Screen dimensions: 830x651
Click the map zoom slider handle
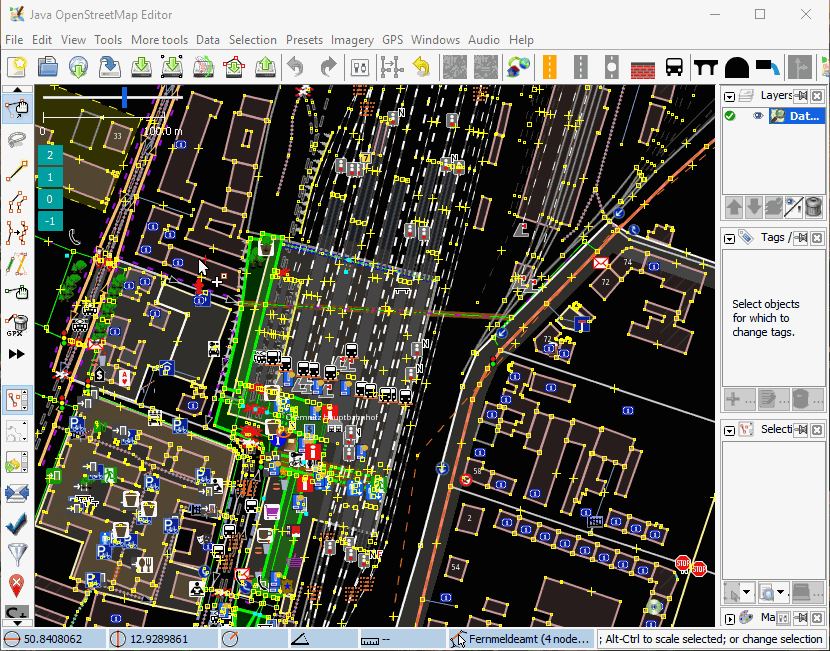(x=124, y=97)
